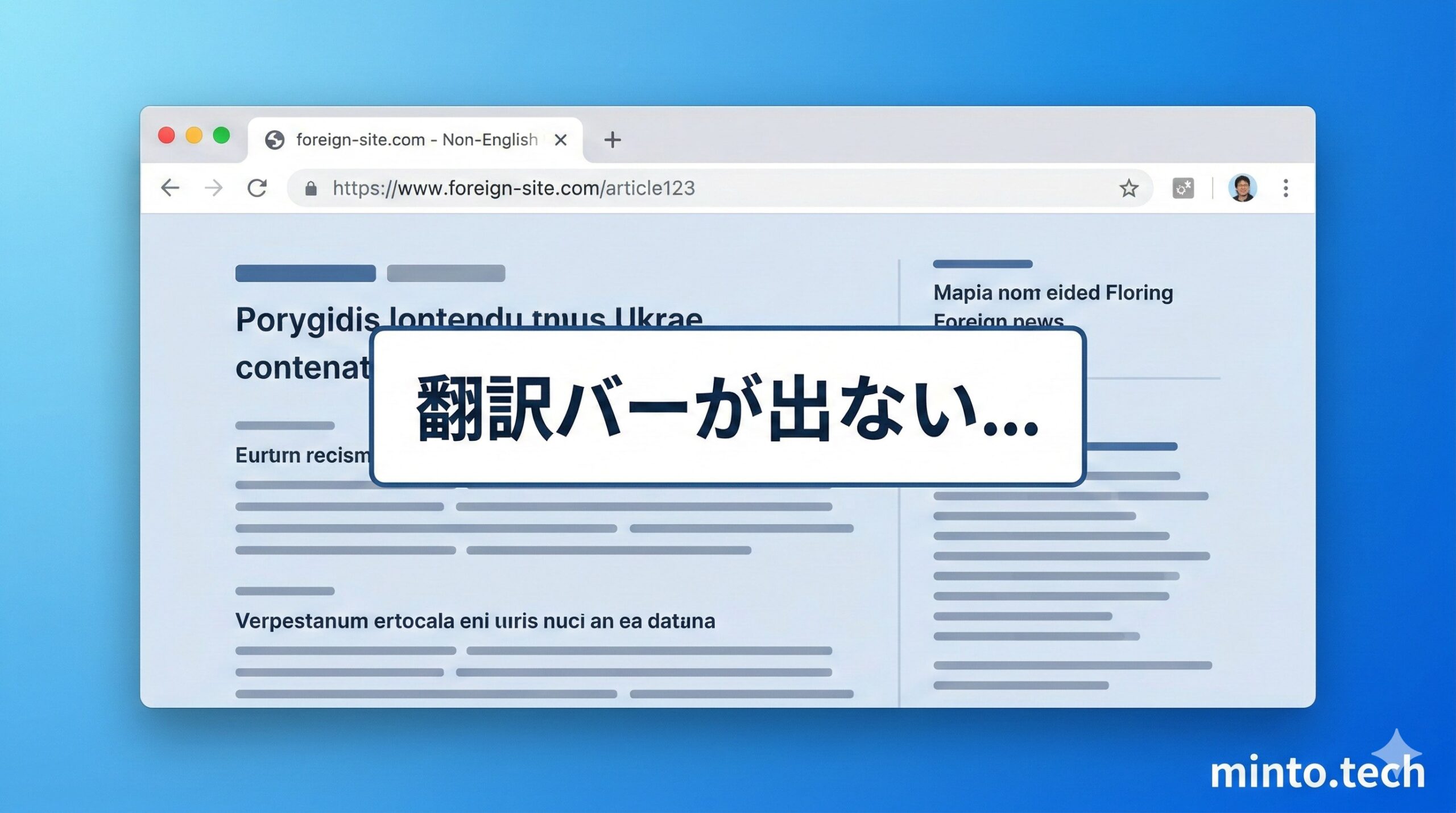This screenshot has width=1456, height=813.
Task: Click the forward navigation arrow
Action: pyautogui.click(x=213, y=188)
